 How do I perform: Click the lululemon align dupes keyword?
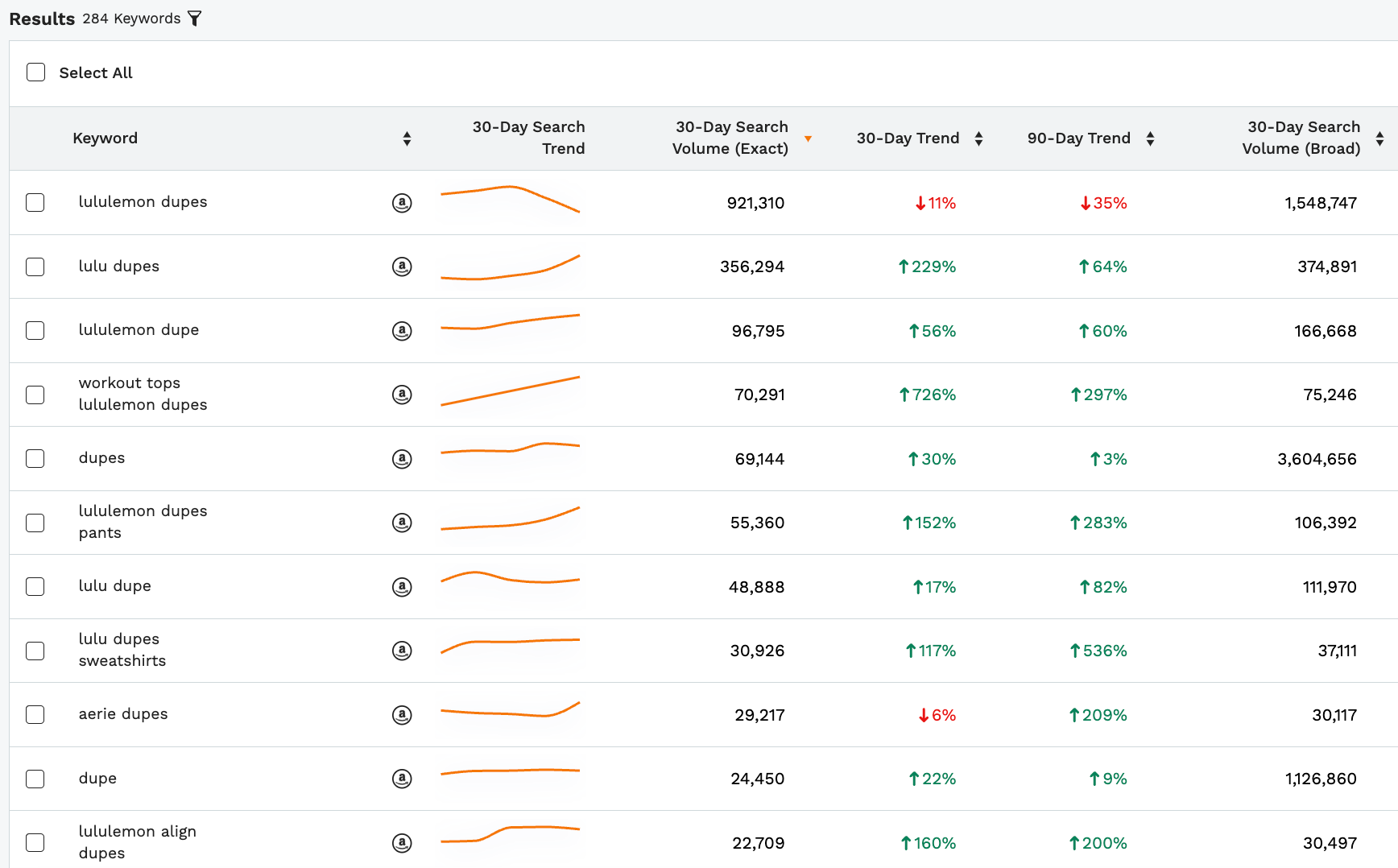pyautogui.click(x=137, y=842)
